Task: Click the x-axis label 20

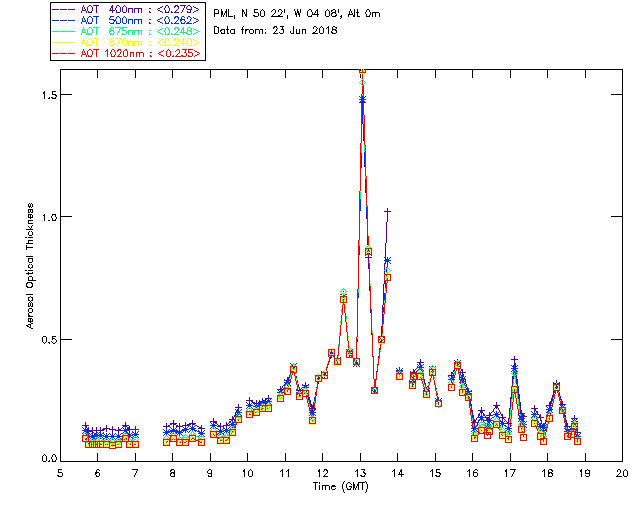Action: coord(622,473)
